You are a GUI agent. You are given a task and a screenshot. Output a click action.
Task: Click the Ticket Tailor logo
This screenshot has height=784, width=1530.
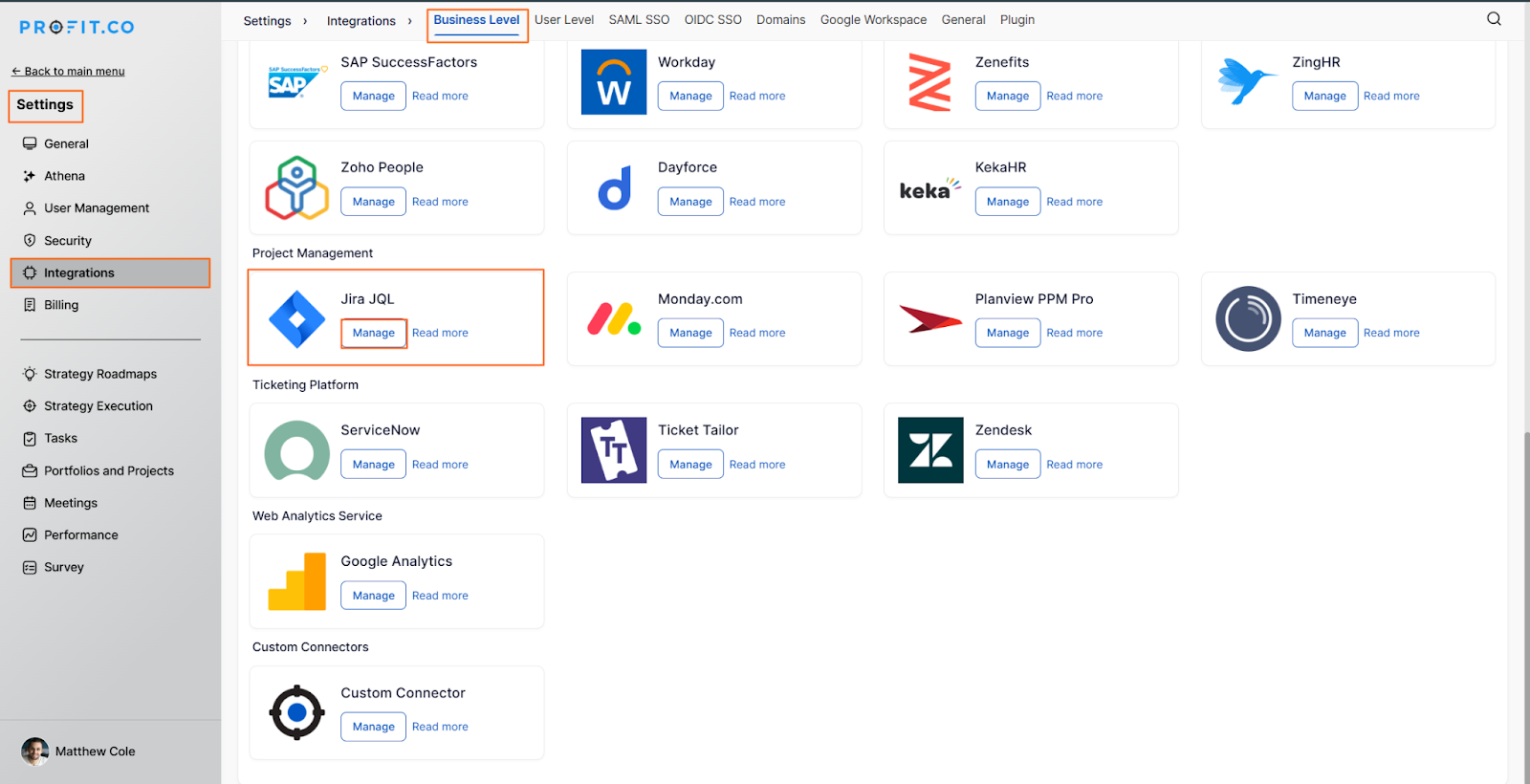tap(614, 450)
